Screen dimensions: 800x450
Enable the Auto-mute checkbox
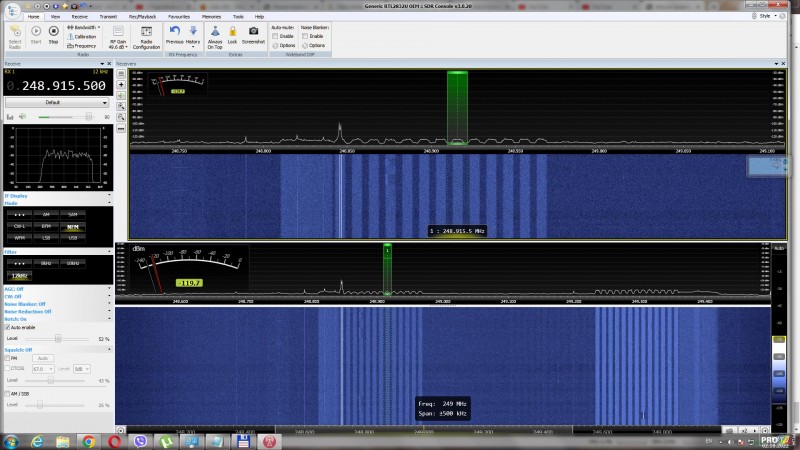point(276,36)
